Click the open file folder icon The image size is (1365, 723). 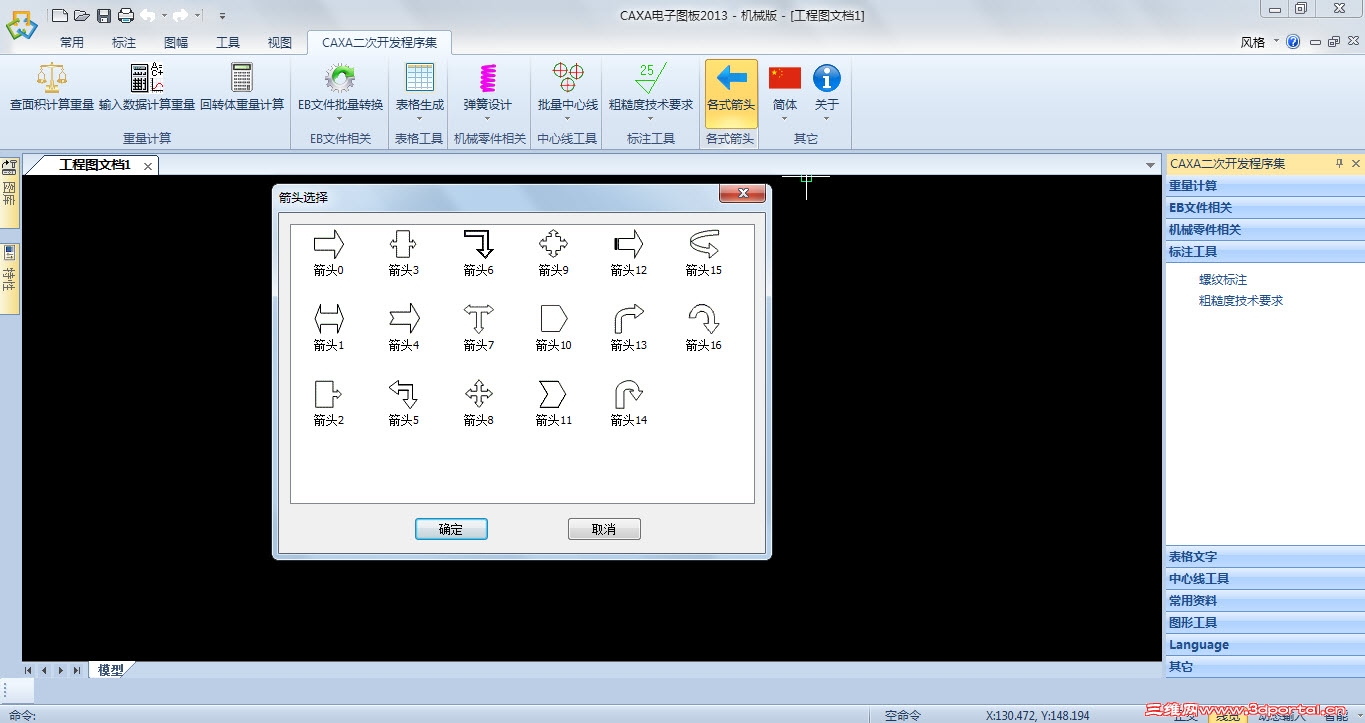(x=82, y=15)
